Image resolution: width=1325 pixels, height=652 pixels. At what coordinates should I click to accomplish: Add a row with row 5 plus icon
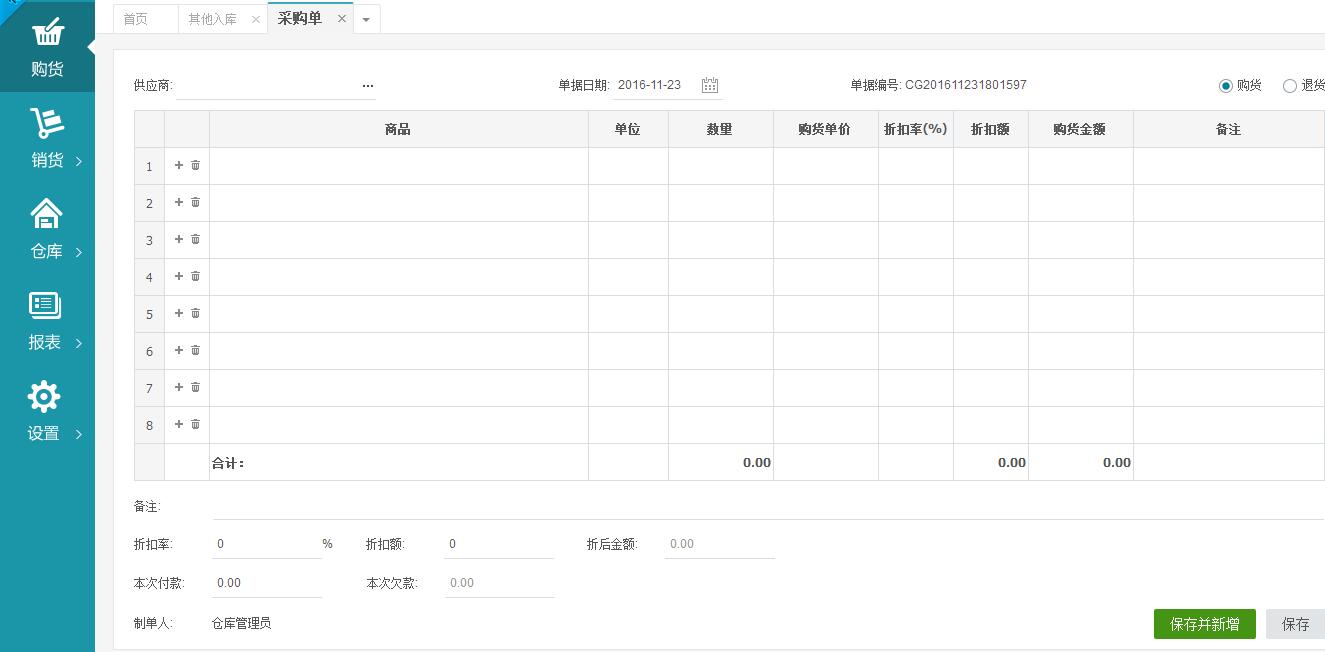(x=179, y=313)
